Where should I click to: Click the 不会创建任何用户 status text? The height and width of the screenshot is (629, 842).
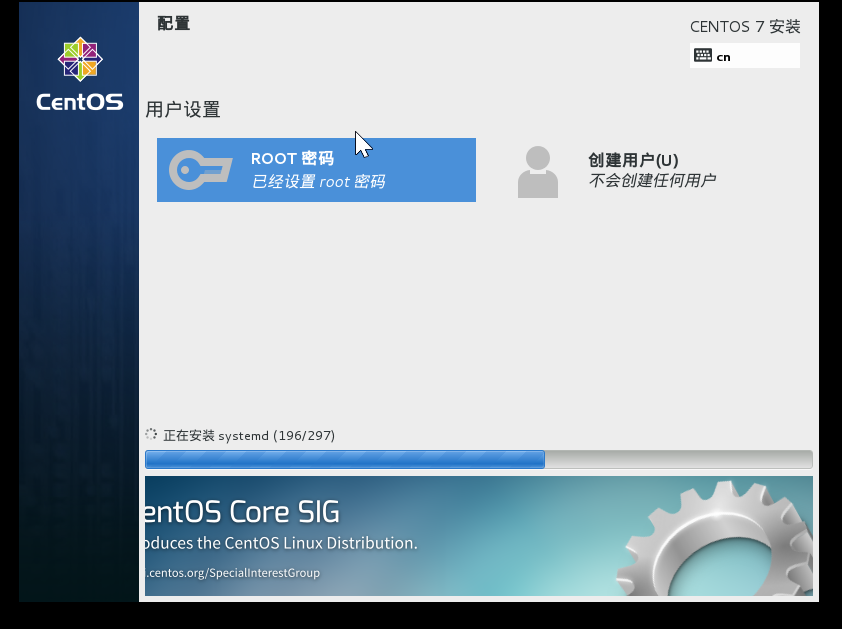652,180
